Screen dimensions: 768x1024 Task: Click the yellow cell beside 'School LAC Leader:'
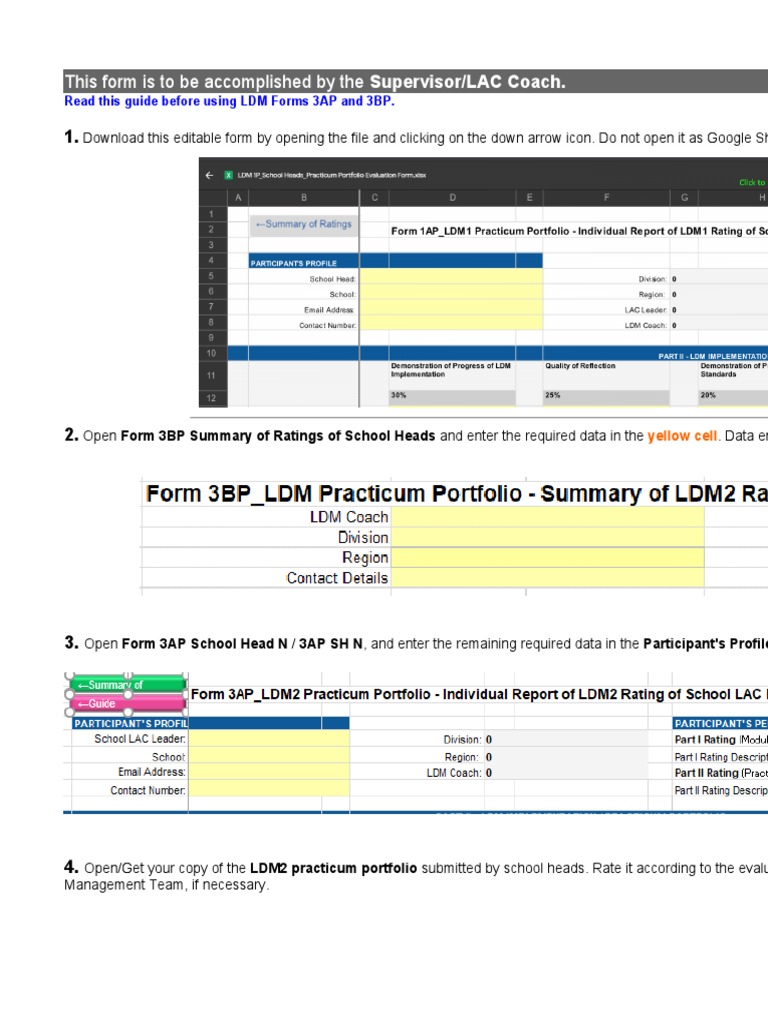pyautogui.click(x=268, y=739)
